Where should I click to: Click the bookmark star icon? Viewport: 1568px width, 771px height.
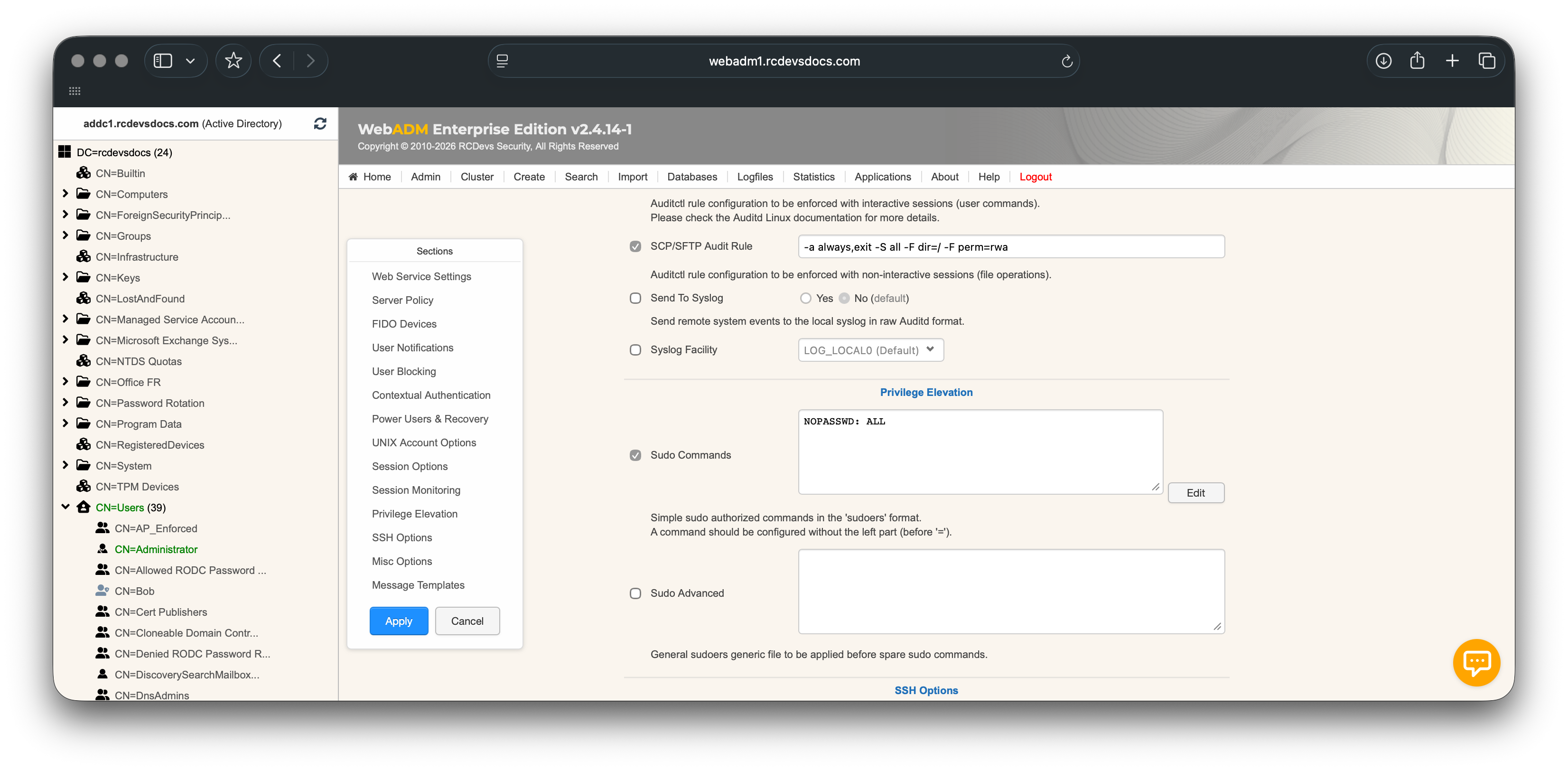pos(233,61)
